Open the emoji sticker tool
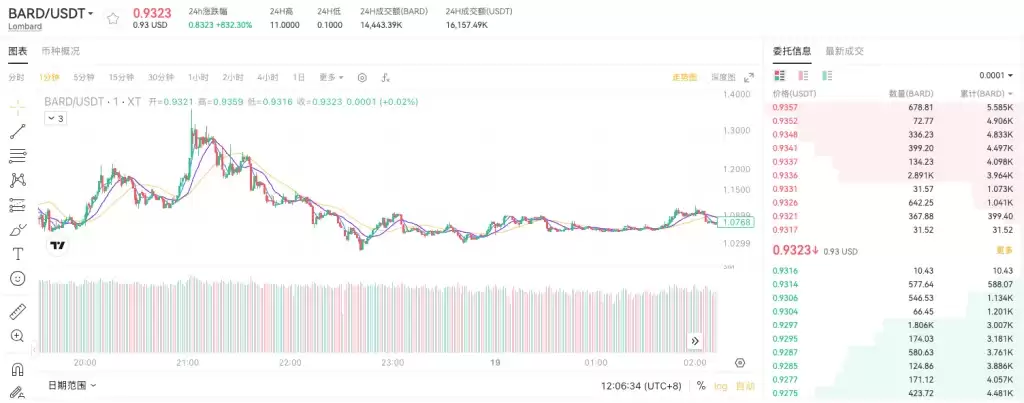This screenshot has width=1024, height=403. [17, 278]
